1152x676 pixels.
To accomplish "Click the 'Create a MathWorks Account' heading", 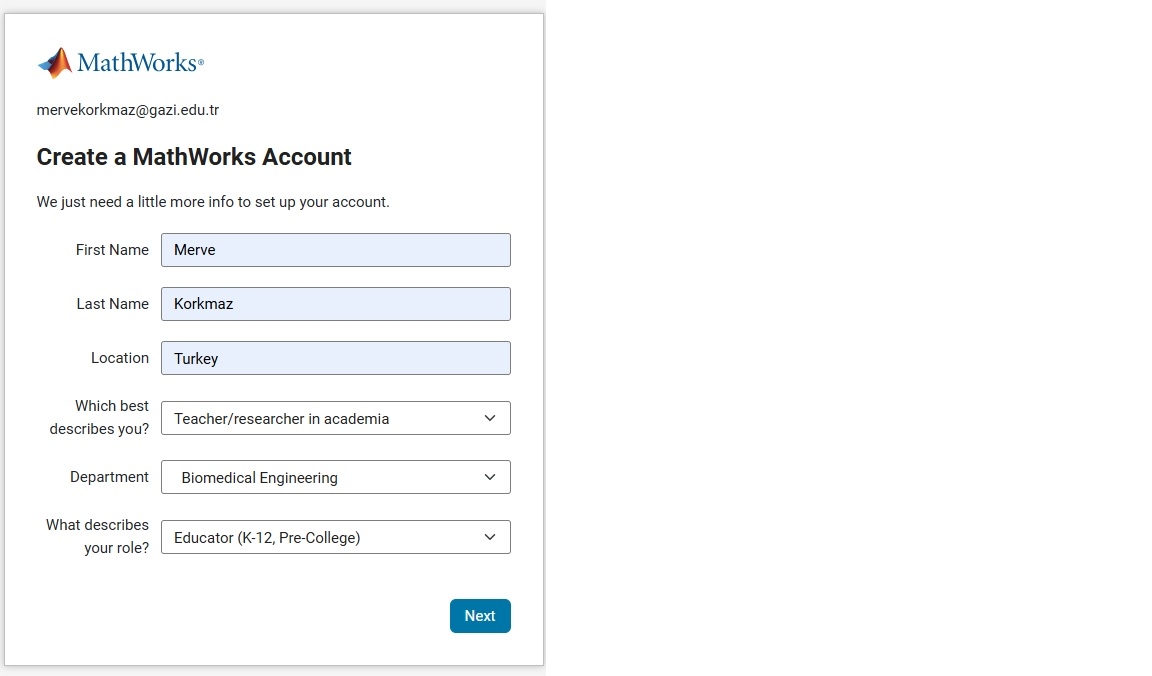I will click(x=194, y=157).
